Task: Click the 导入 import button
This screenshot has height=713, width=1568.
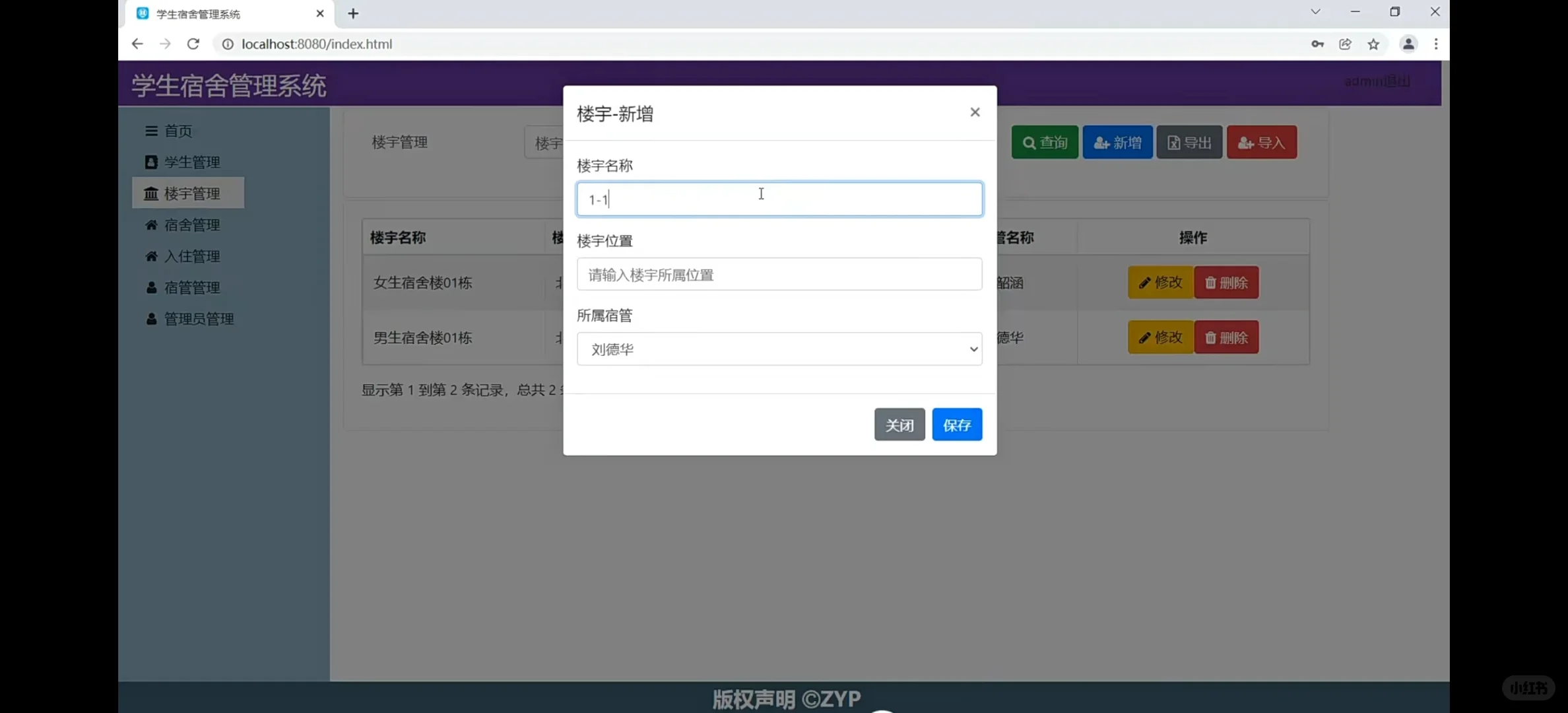Action: [x=1262, y=142]
